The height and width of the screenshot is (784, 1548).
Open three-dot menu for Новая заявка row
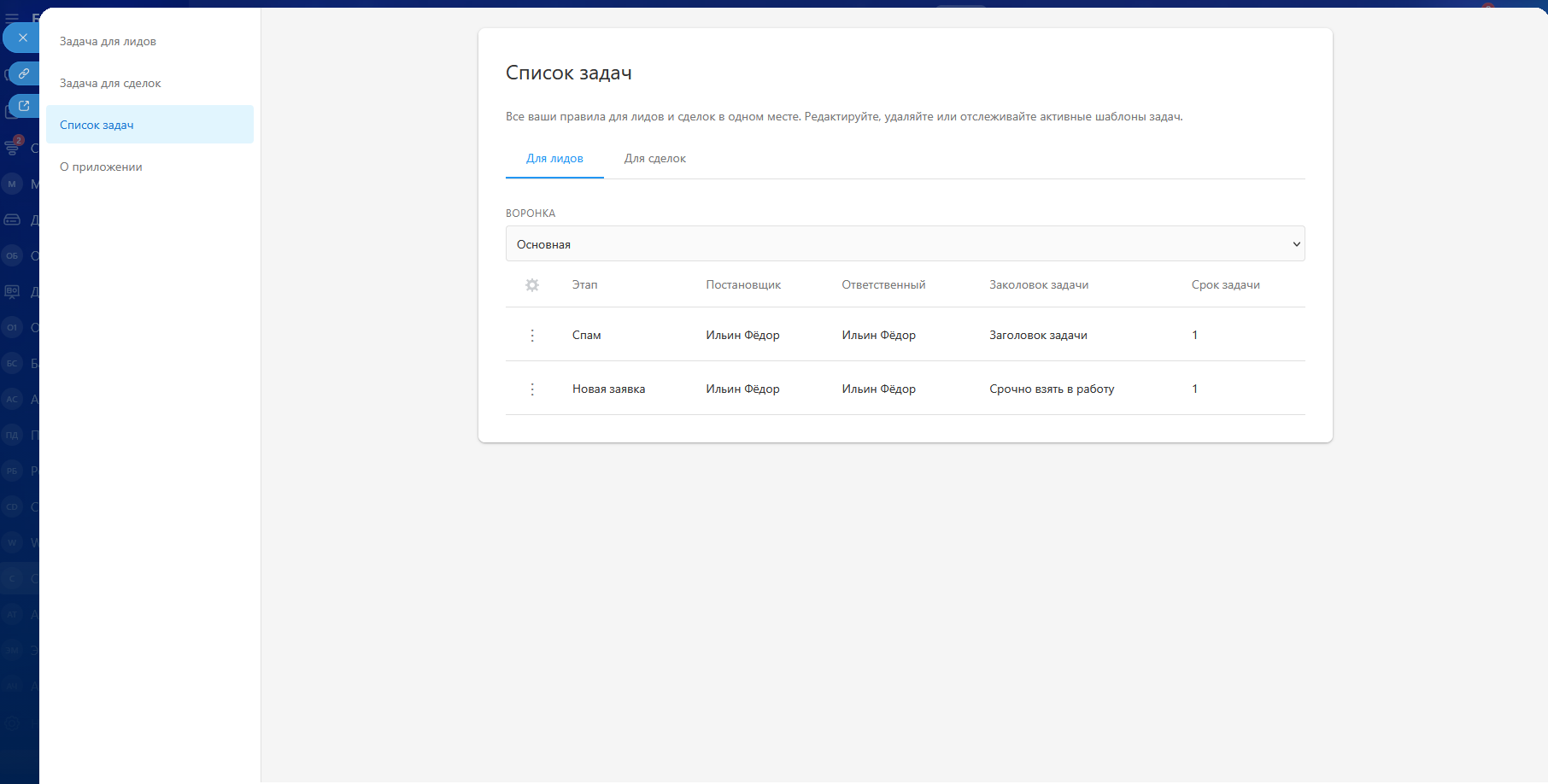(532, 389)
